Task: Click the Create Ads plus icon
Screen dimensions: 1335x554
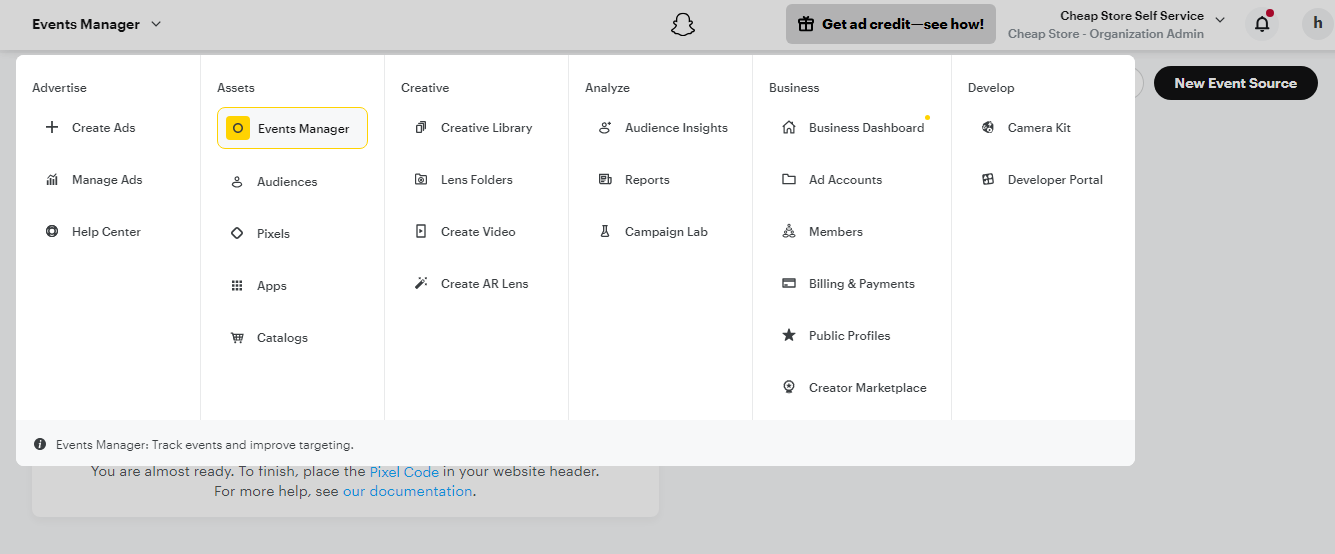Action: pyautogui.click(x=52, y=128)
